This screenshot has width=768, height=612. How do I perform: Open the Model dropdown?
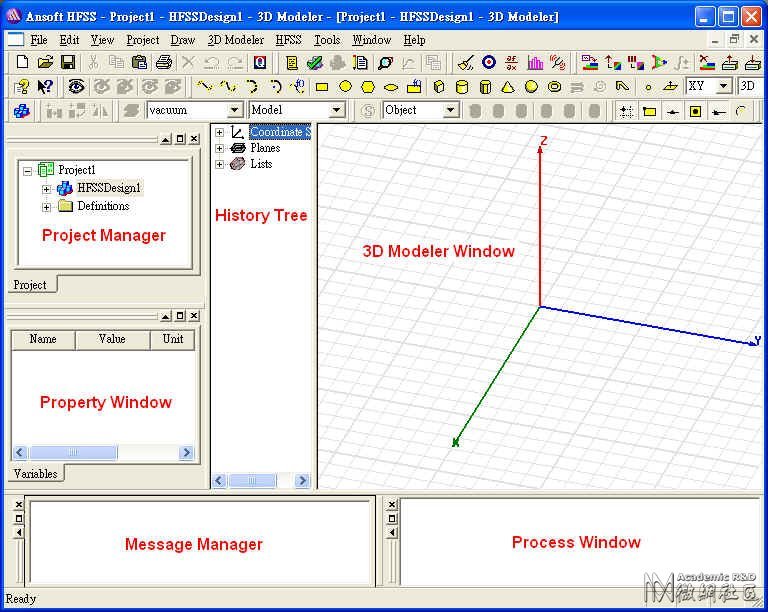(336, 110)
